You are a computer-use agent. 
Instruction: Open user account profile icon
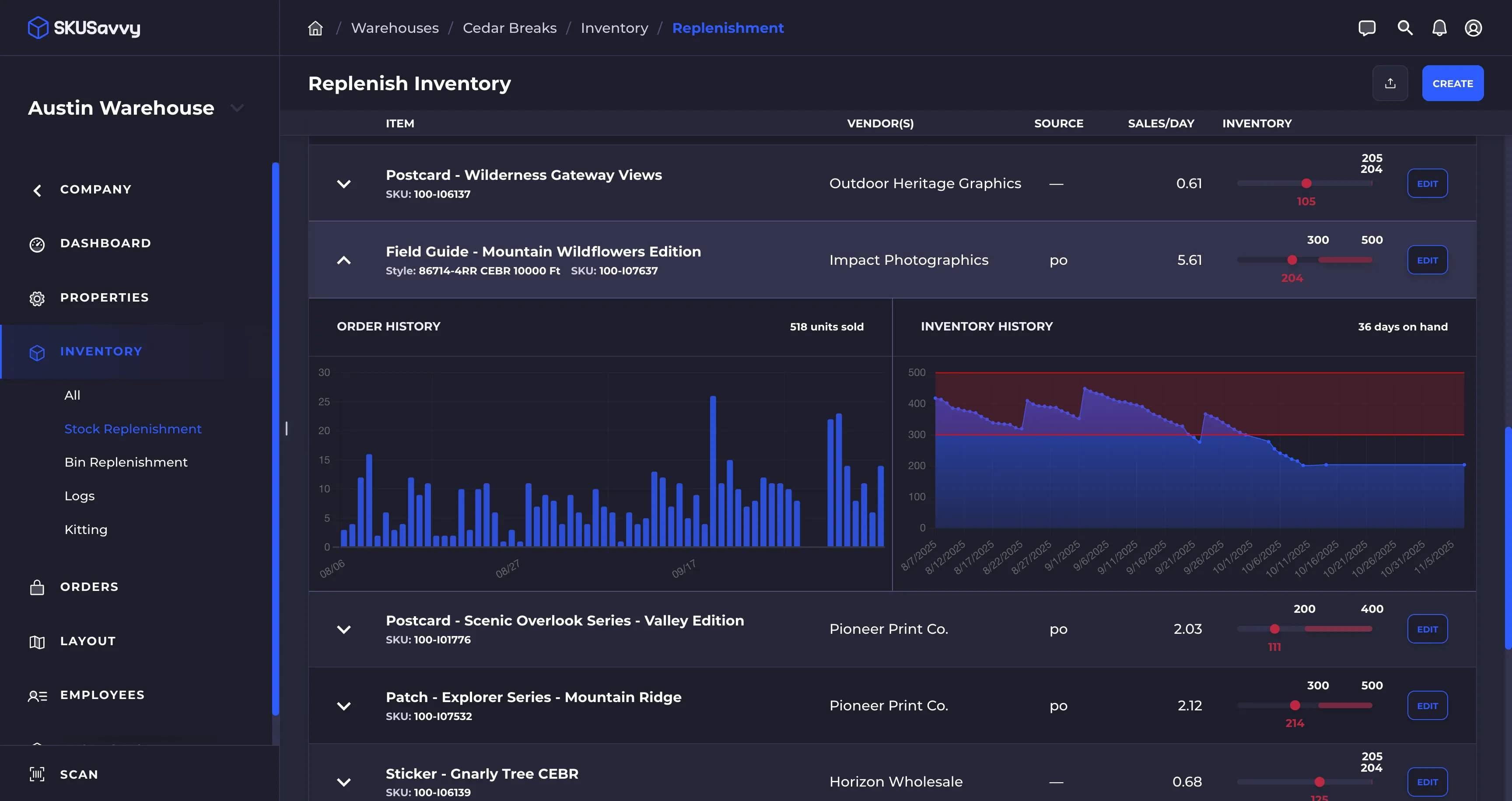1473,28
